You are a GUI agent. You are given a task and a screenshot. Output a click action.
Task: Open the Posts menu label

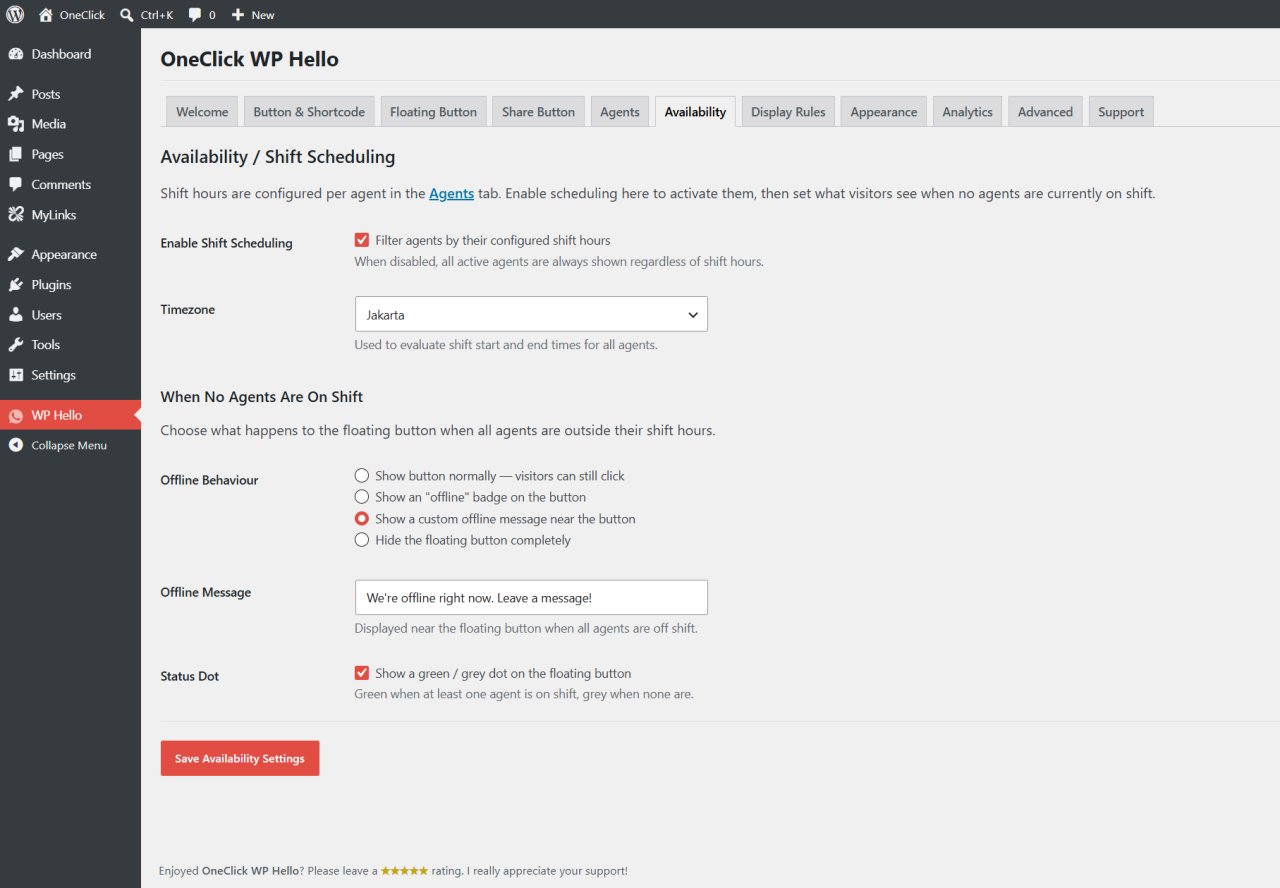click(x=46, y=94)
